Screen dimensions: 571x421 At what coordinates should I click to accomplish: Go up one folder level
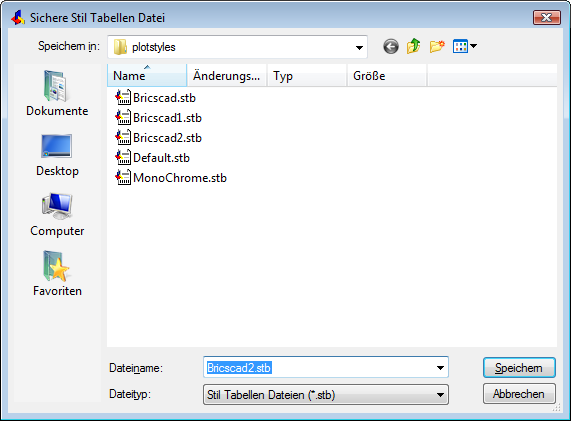pyautogui.click(x=414, y=47)
